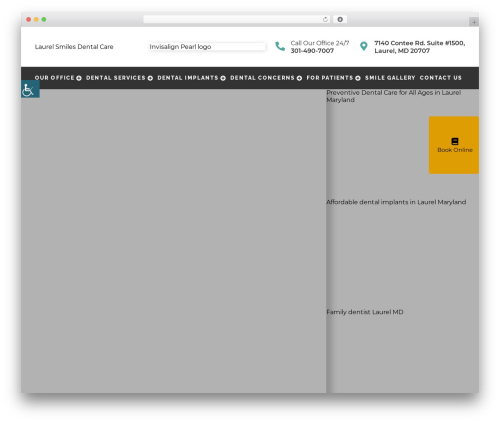
Task: Open the Dental Concerns menu
Action: pos(262,78)
